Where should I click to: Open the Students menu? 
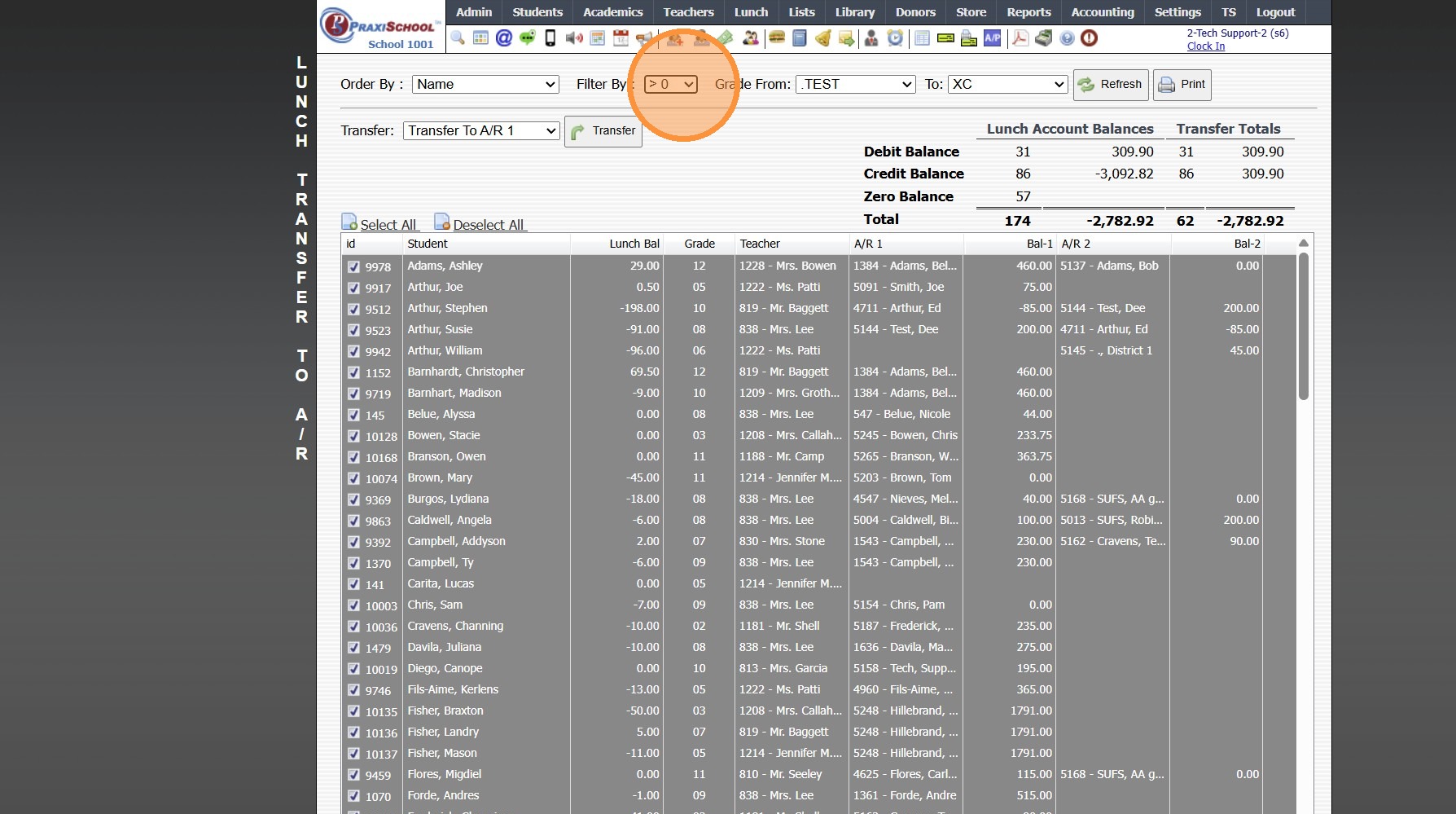point(537,12)
